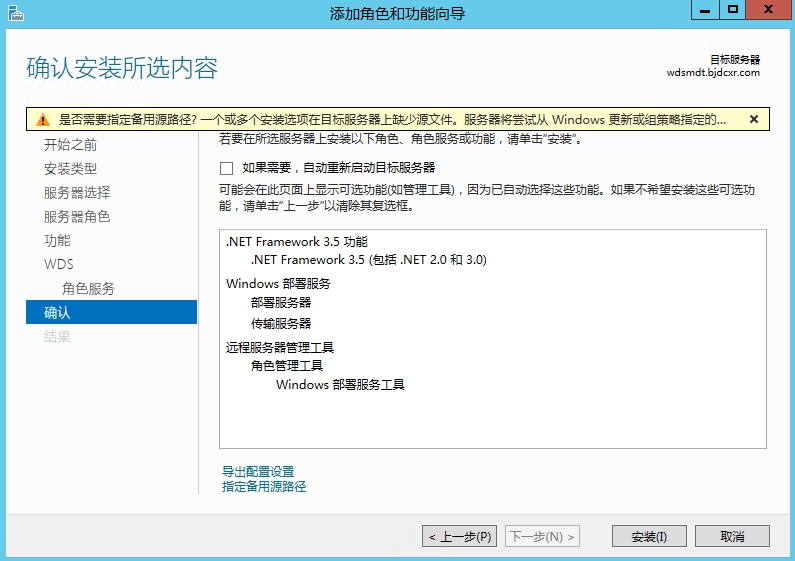The height and width of the screenshot is (561, 795).
Task: Maximize the wizard window
Action: (733, 10)
